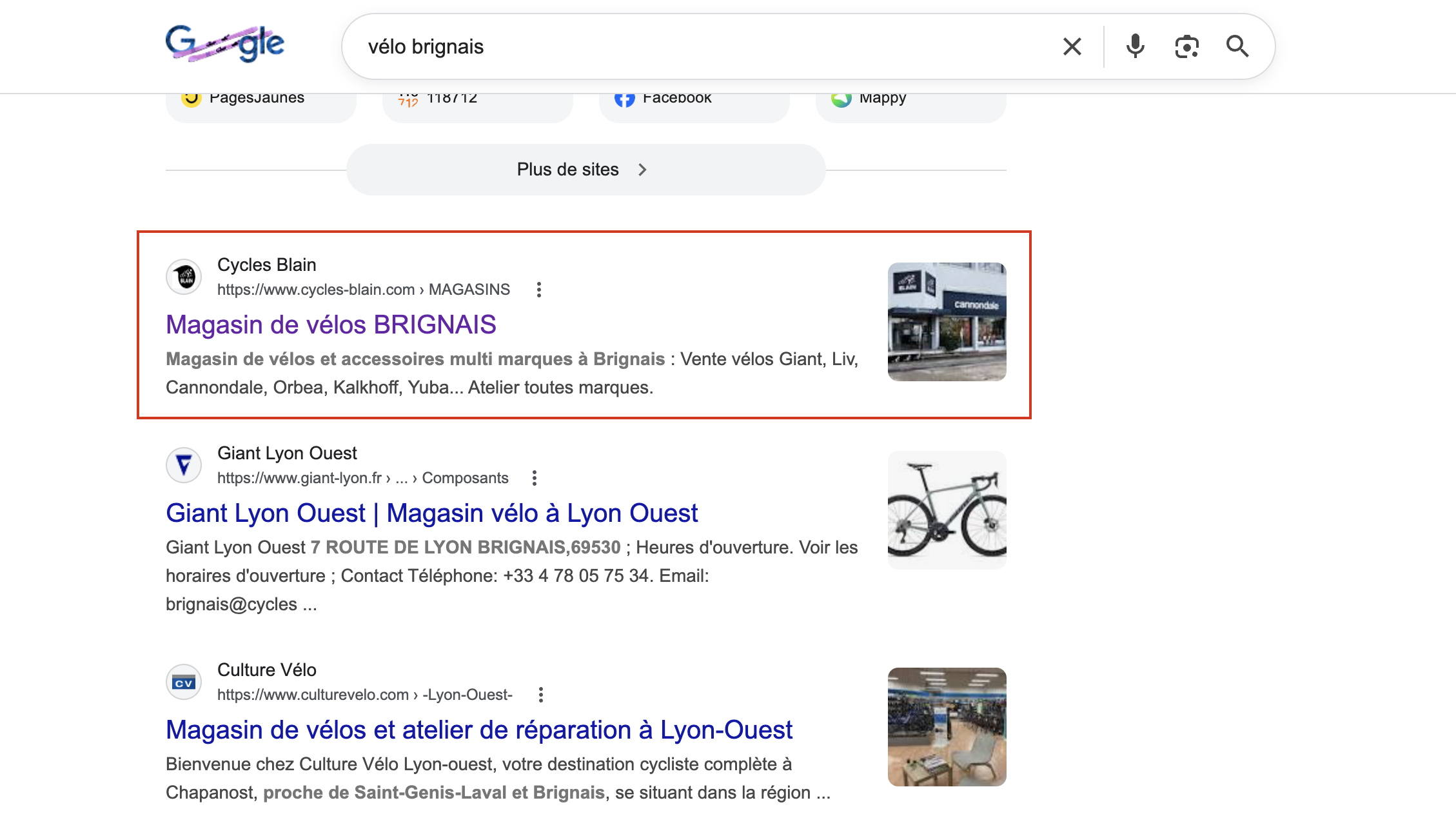Open search by image camera icon
Screen dimensions: 1456x827
pyautogui.click(x=1186, y=46)
